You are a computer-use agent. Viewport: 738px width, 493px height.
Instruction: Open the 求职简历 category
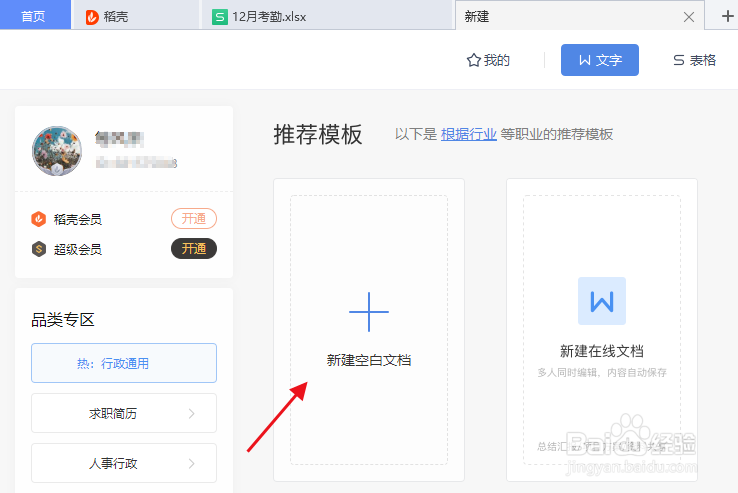coord(124,413)
